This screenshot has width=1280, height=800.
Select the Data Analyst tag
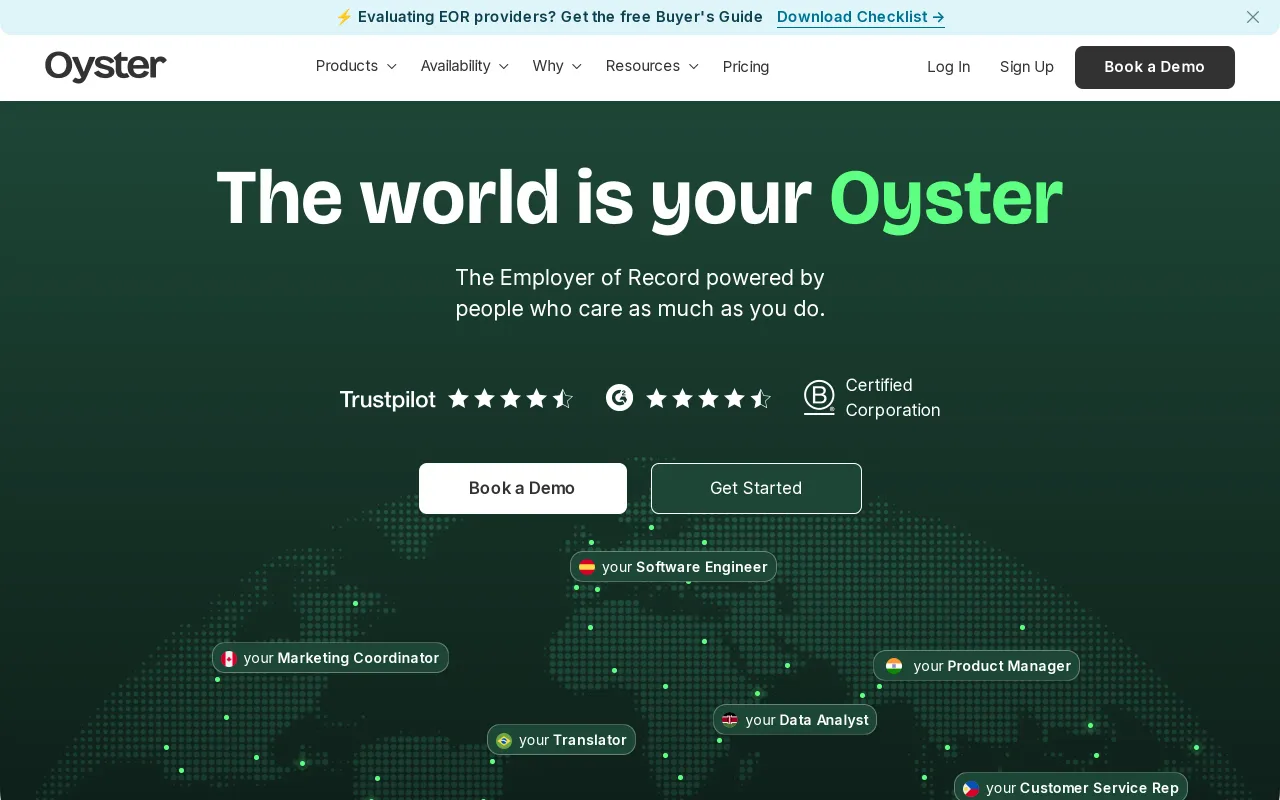795,720
